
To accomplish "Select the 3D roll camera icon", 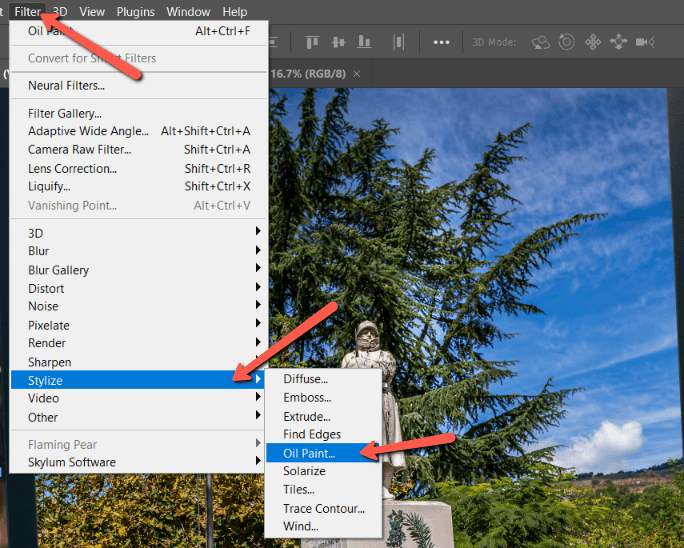I will click(x=567, y=42).
